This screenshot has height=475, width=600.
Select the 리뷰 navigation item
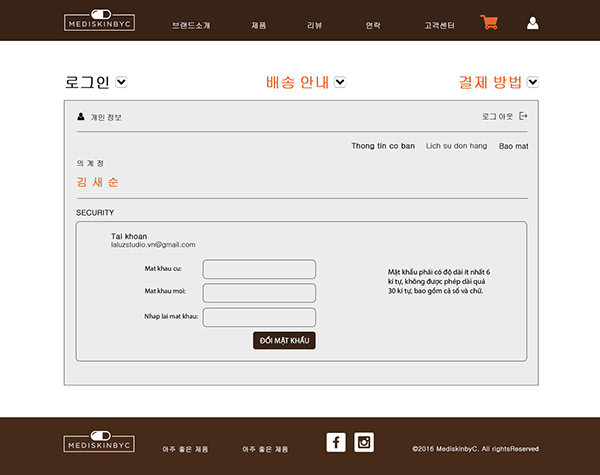pyautogui.click(x=314, y=24)
